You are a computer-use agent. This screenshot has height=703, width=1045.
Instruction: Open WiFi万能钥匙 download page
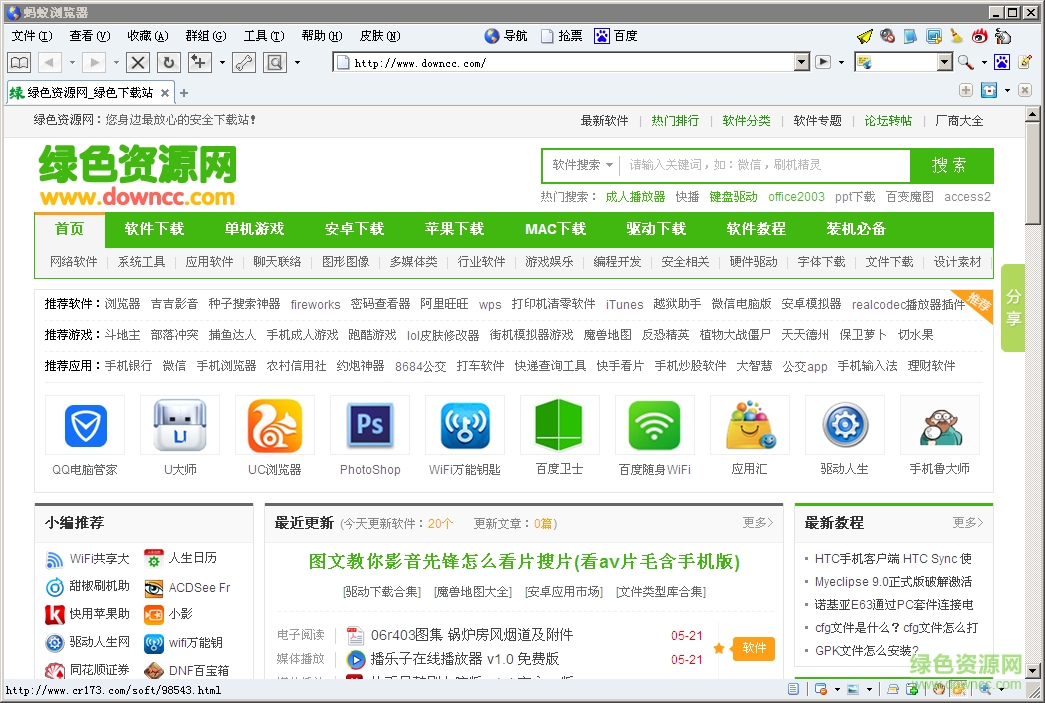point(464,424)
